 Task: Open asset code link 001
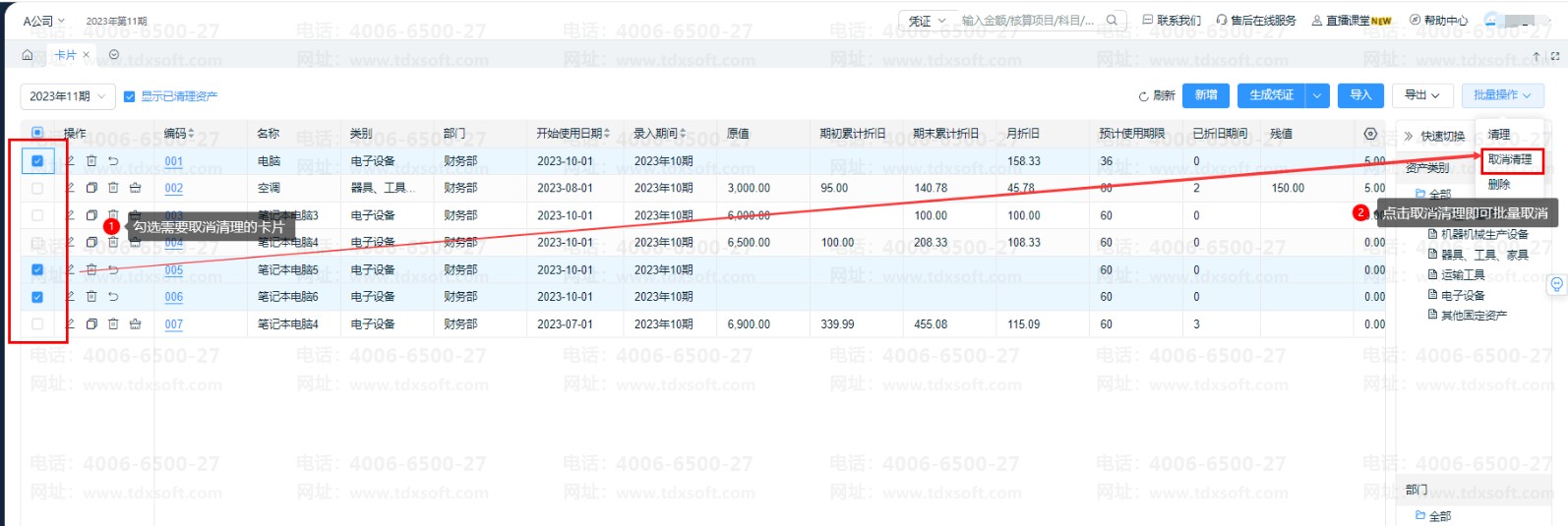pos(174,161)
